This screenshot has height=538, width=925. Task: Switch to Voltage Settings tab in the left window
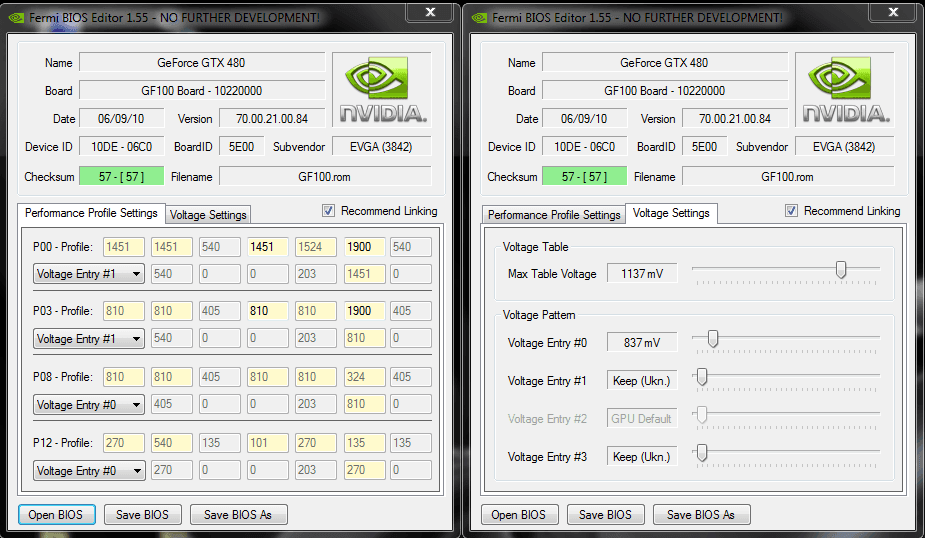tap(208, 215)
